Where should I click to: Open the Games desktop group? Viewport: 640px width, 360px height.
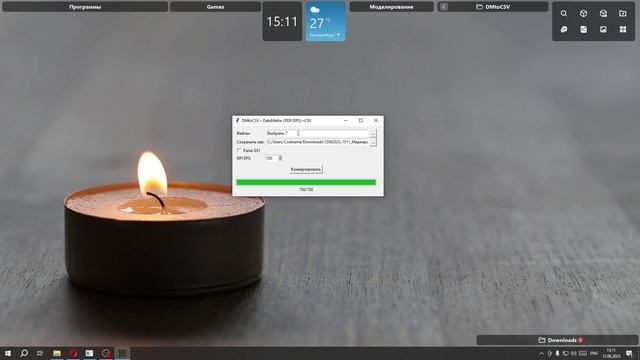click(x=215, y=7)
